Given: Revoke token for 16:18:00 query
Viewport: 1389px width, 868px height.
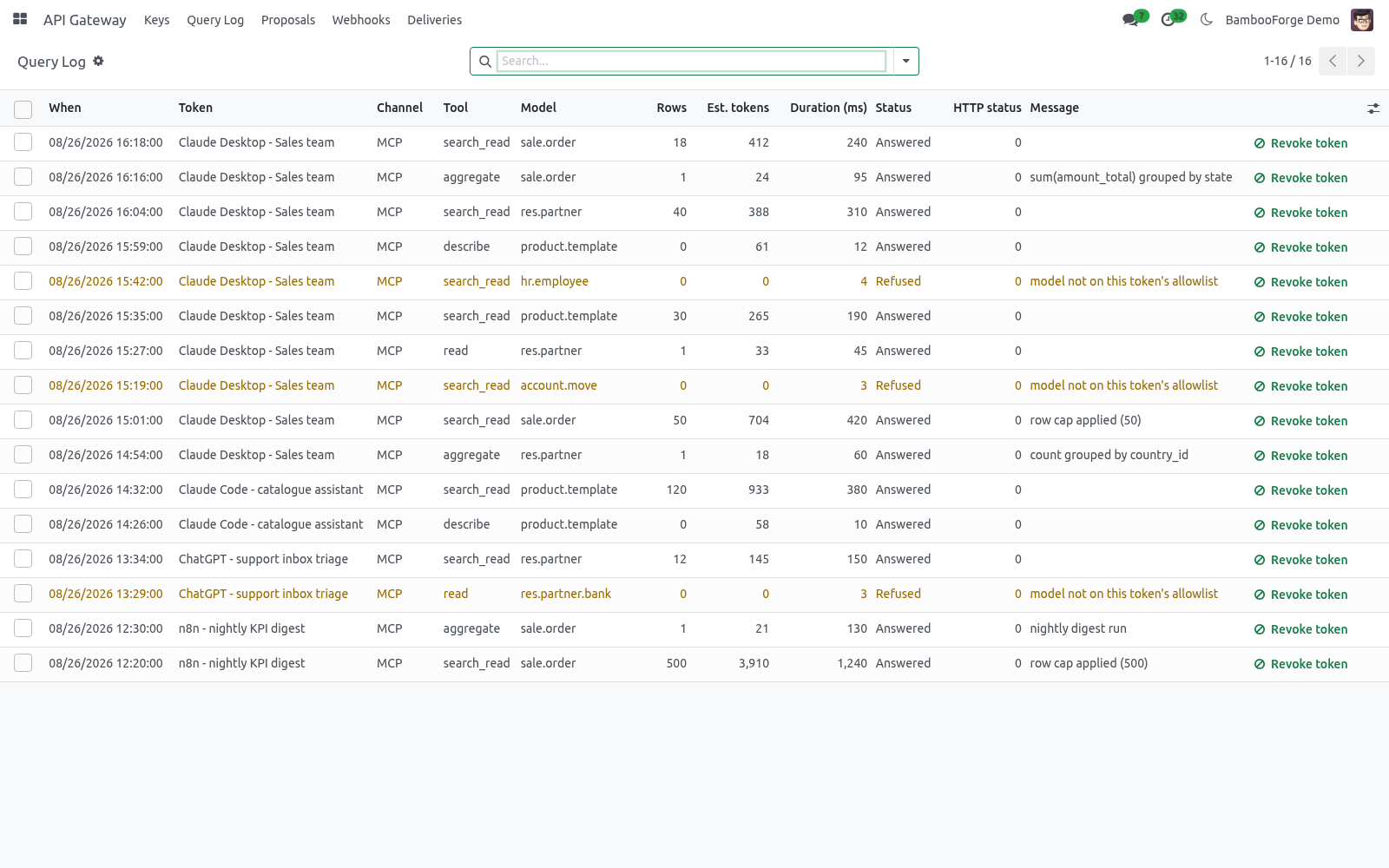Looking at the screenshot, I should click(1300, 143).
